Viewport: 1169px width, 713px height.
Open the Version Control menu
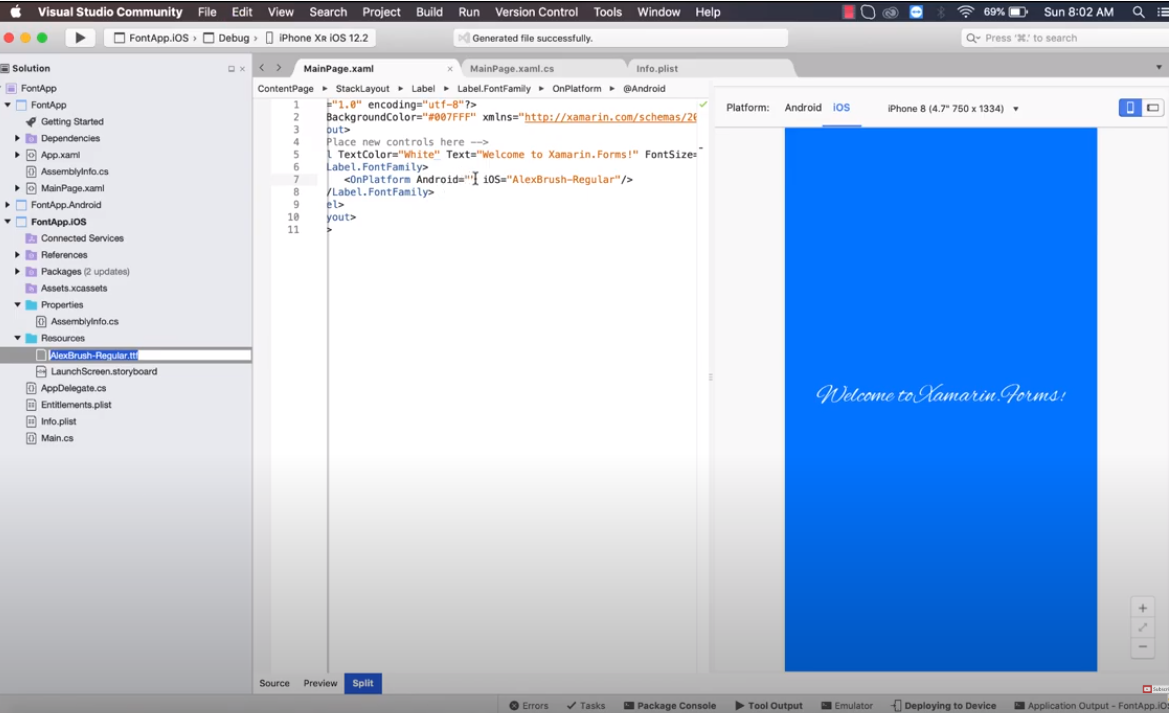[536, 12]
